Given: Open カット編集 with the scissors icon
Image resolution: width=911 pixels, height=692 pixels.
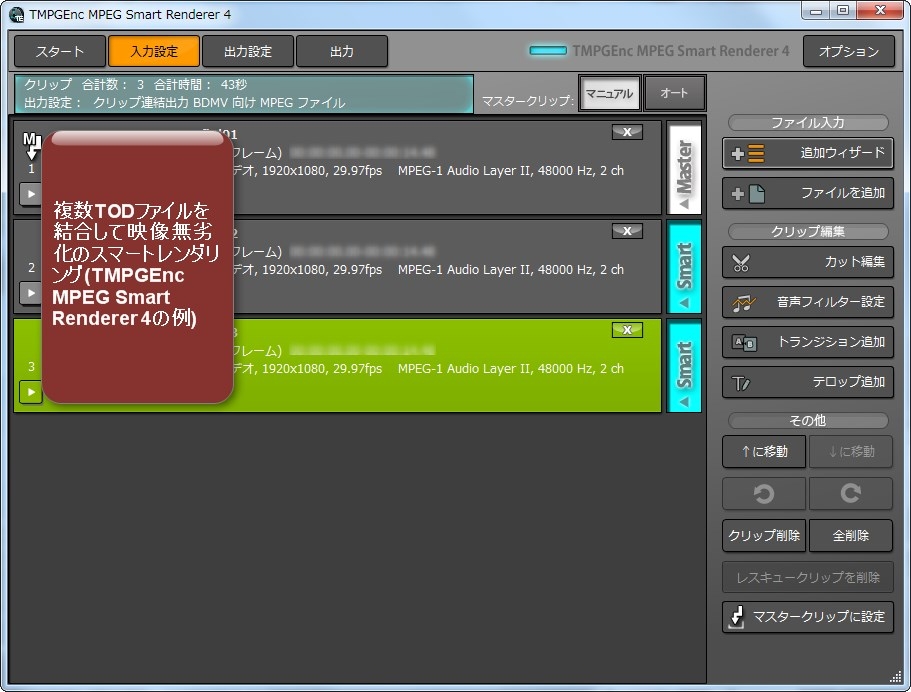Looking at the screenshot, I should point(808,262).
